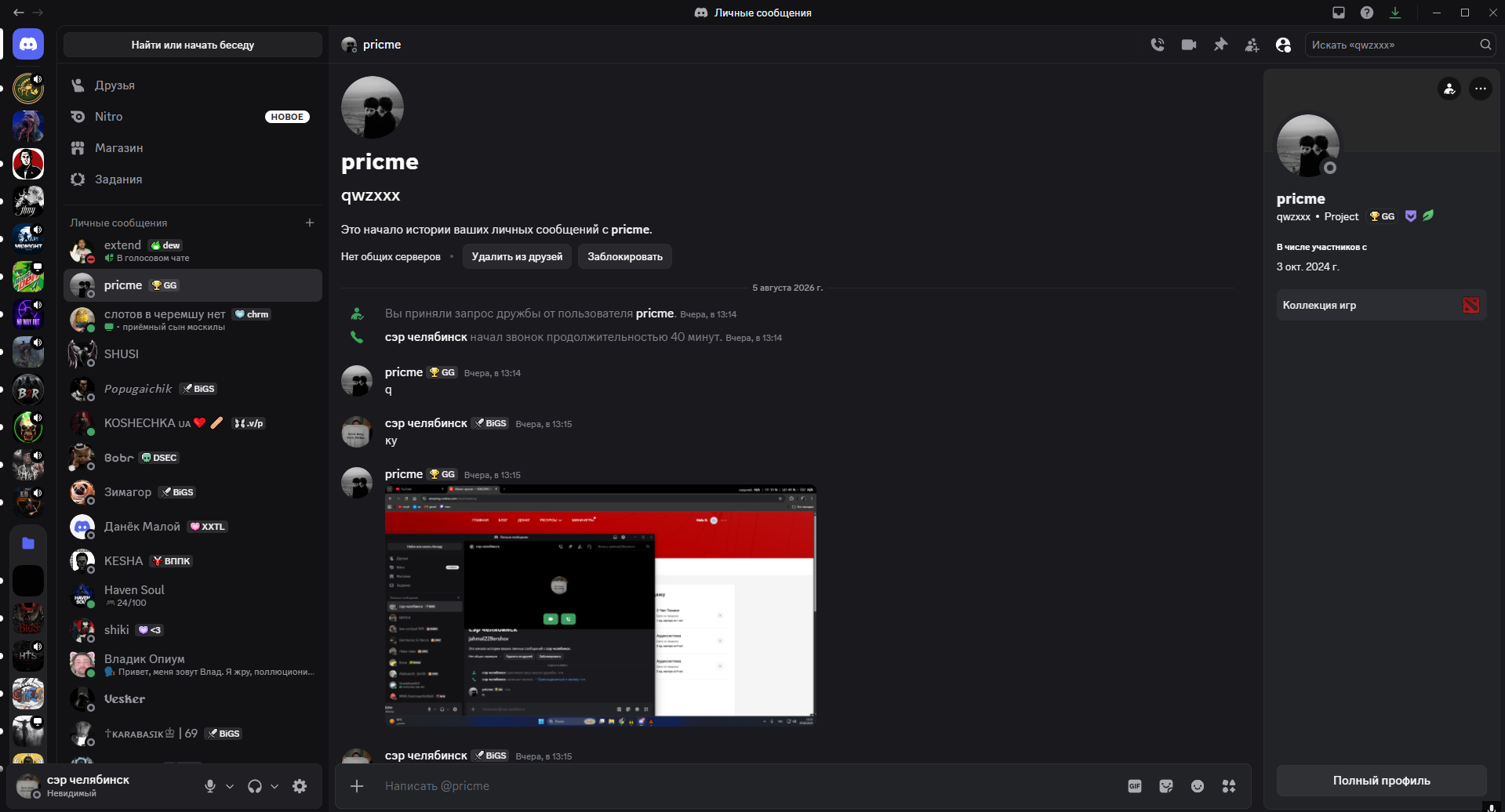Open Полный профиль button
The width and height of the screenshot is (1505, 812).
[x=1382, y=781]
